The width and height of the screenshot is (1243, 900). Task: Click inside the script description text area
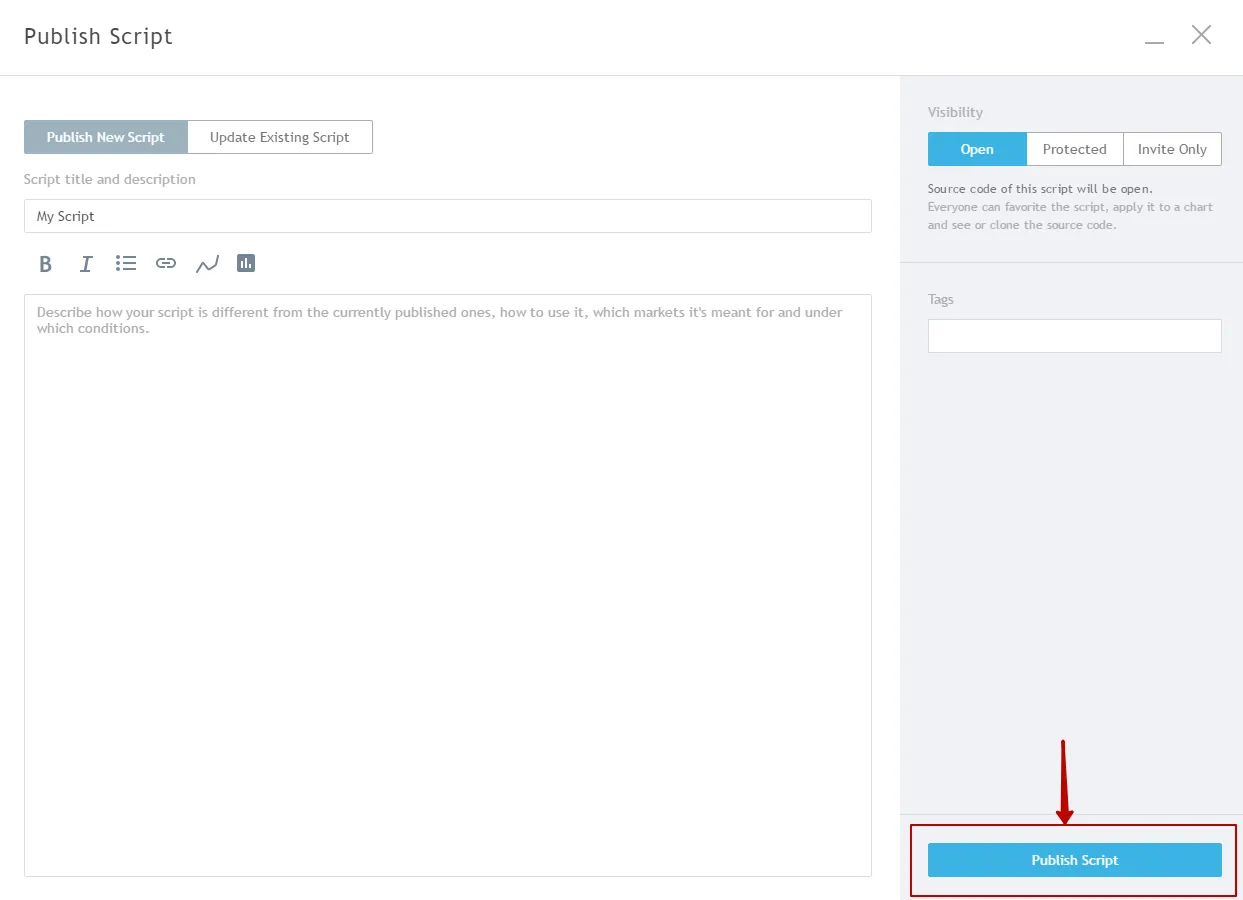pos(447,585)
